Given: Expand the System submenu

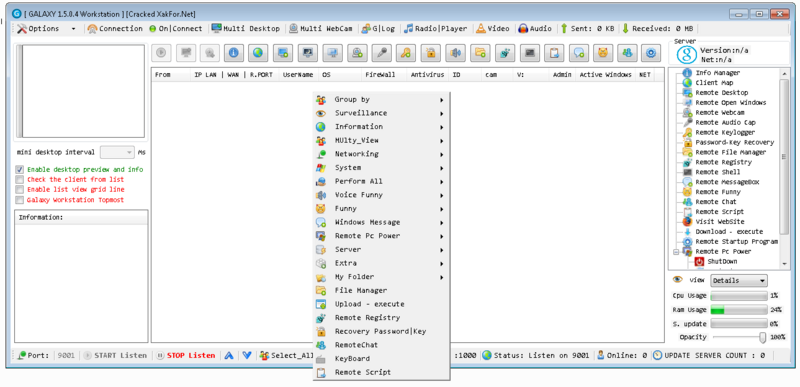Looking at the screenshot, I should coord(381,168).
